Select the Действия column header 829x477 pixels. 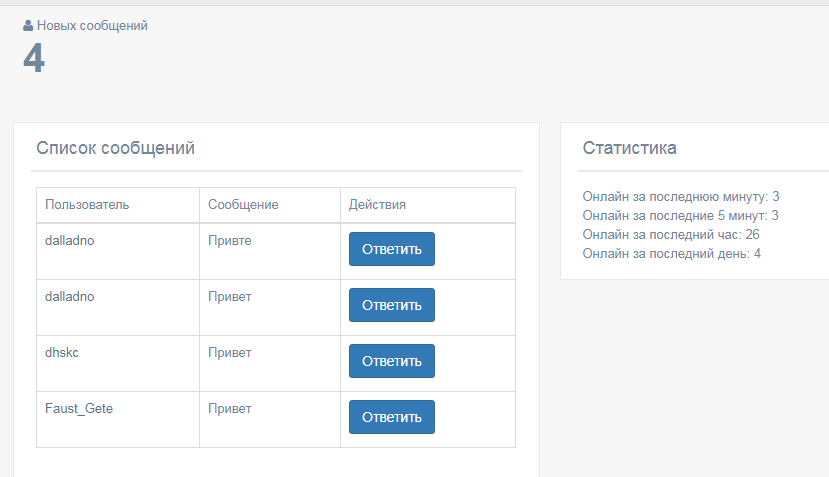click(377, 205)
